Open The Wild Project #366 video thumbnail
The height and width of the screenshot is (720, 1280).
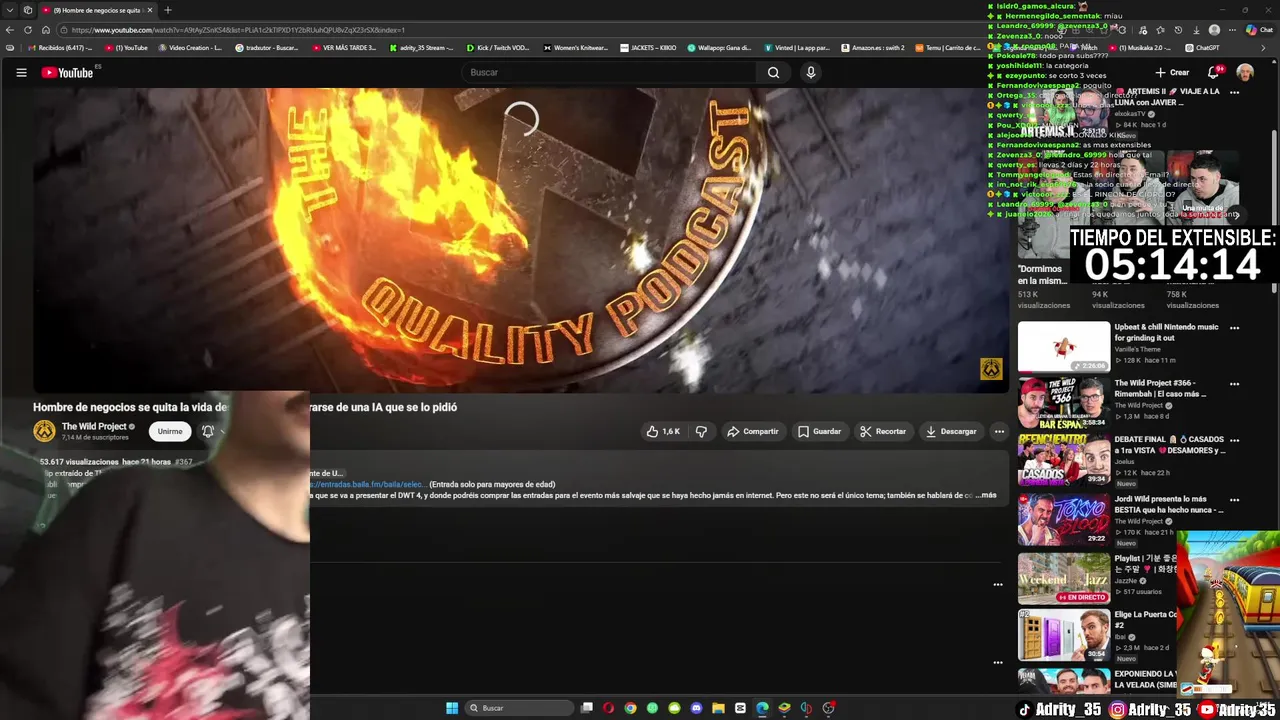[1064, 402]
